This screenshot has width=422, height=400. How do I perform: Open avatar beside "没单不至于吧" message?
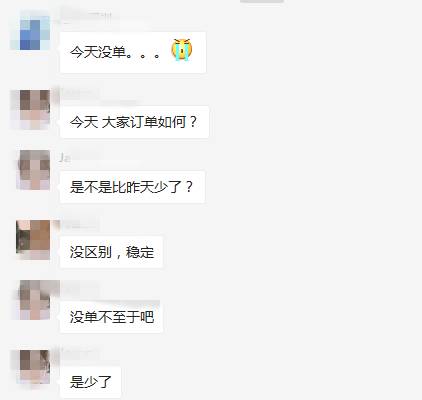tap(34, 300)
